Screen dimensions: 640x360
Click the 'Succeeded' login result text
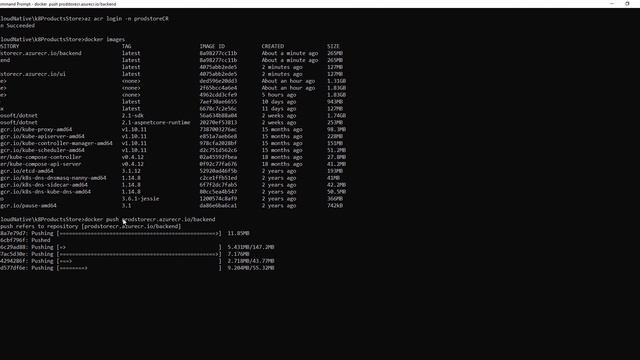tap(20, 26)
